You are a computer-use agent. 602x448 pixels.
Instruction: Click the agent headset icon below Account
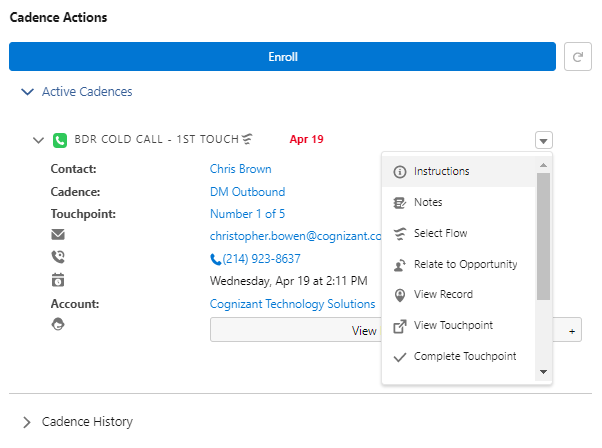(x=58, y=324)
